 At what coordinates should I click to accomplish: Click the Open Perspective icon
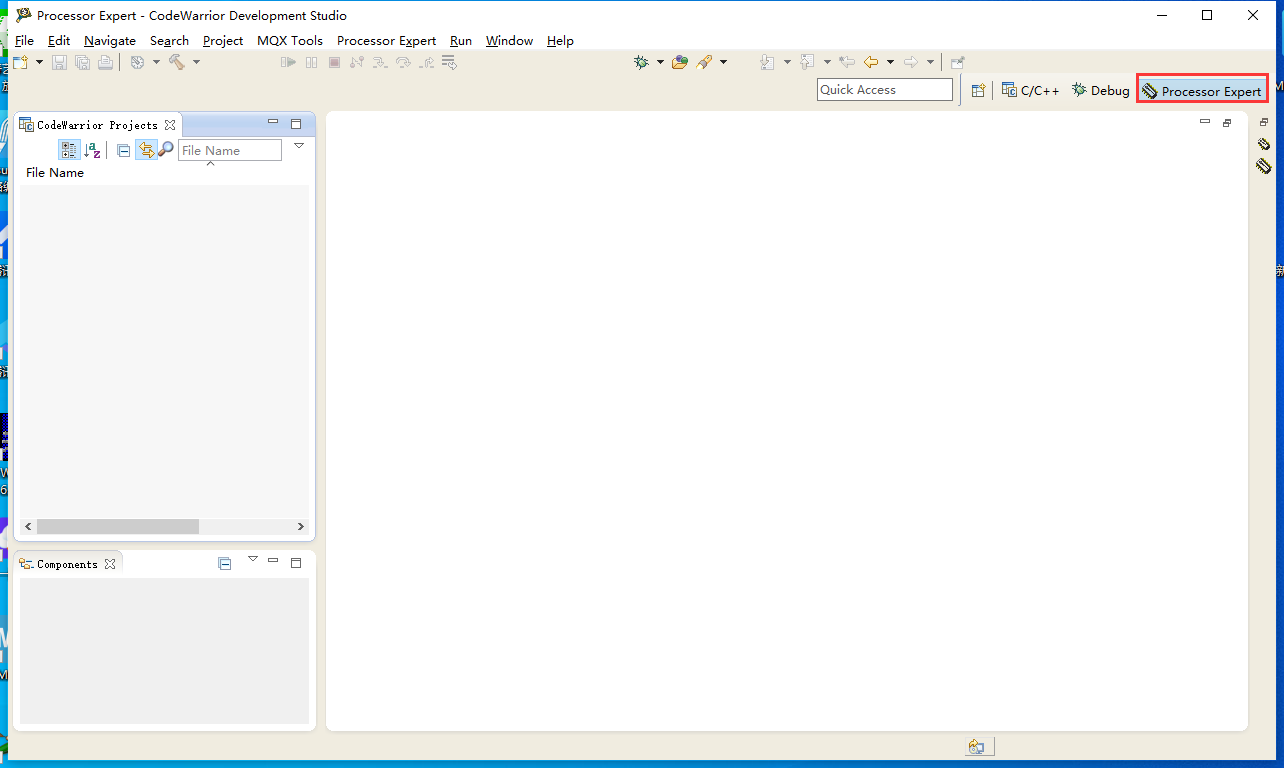(978, 90)
